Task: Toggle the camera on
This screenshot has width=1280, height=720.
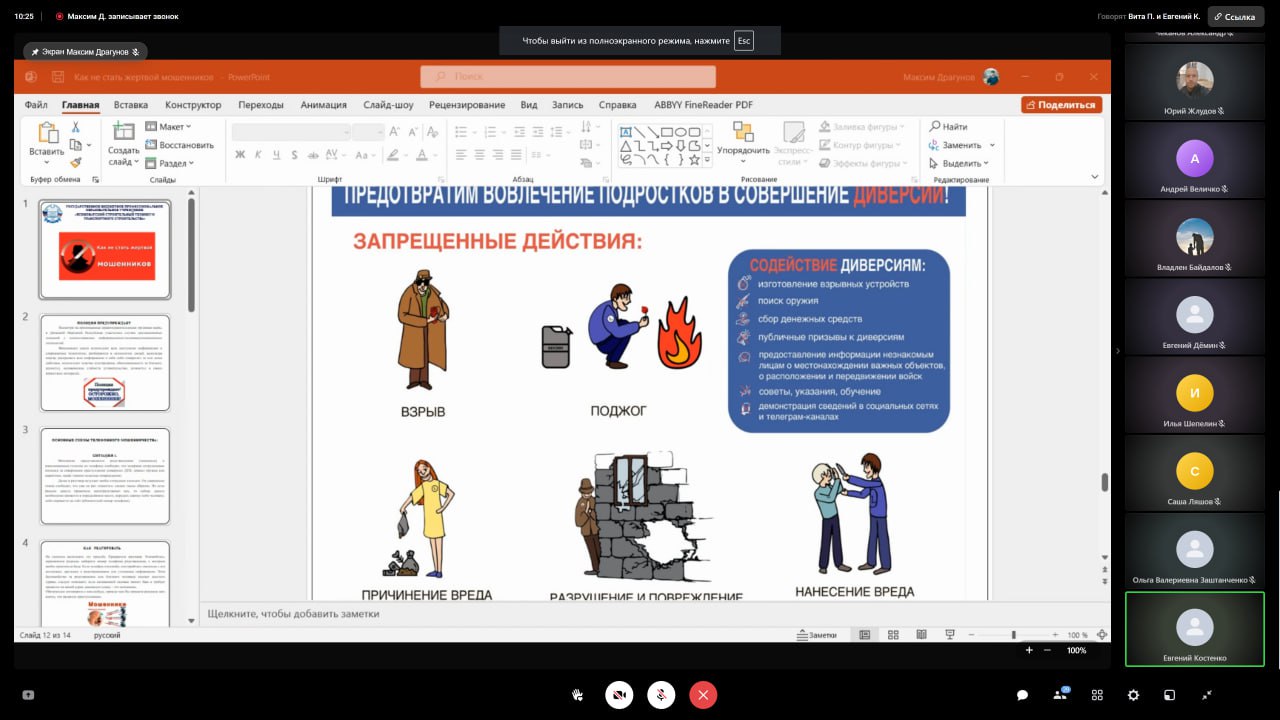Action: click(619, 695)
